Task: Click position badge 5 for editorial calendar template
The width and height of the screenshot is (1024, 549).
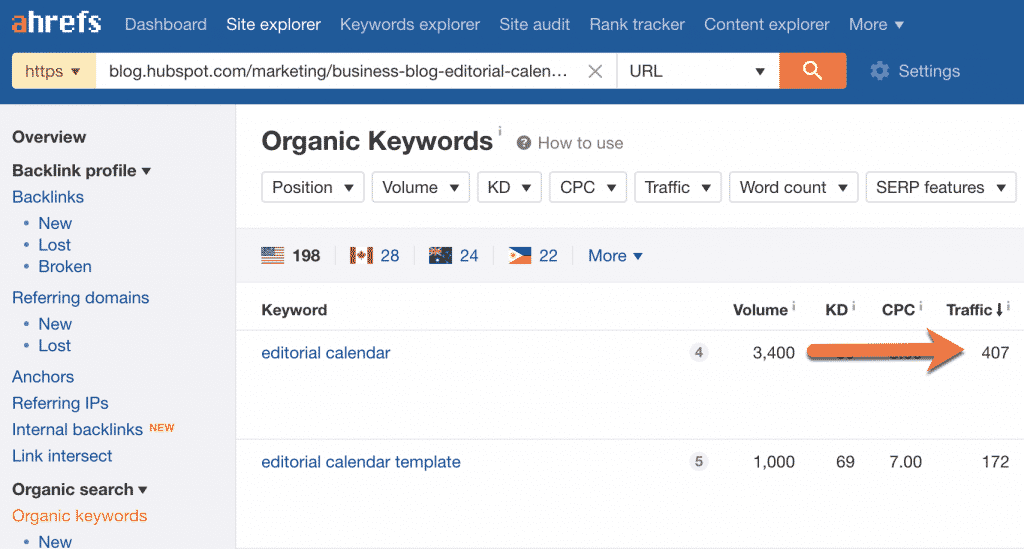Action: (x=699, y=462)
